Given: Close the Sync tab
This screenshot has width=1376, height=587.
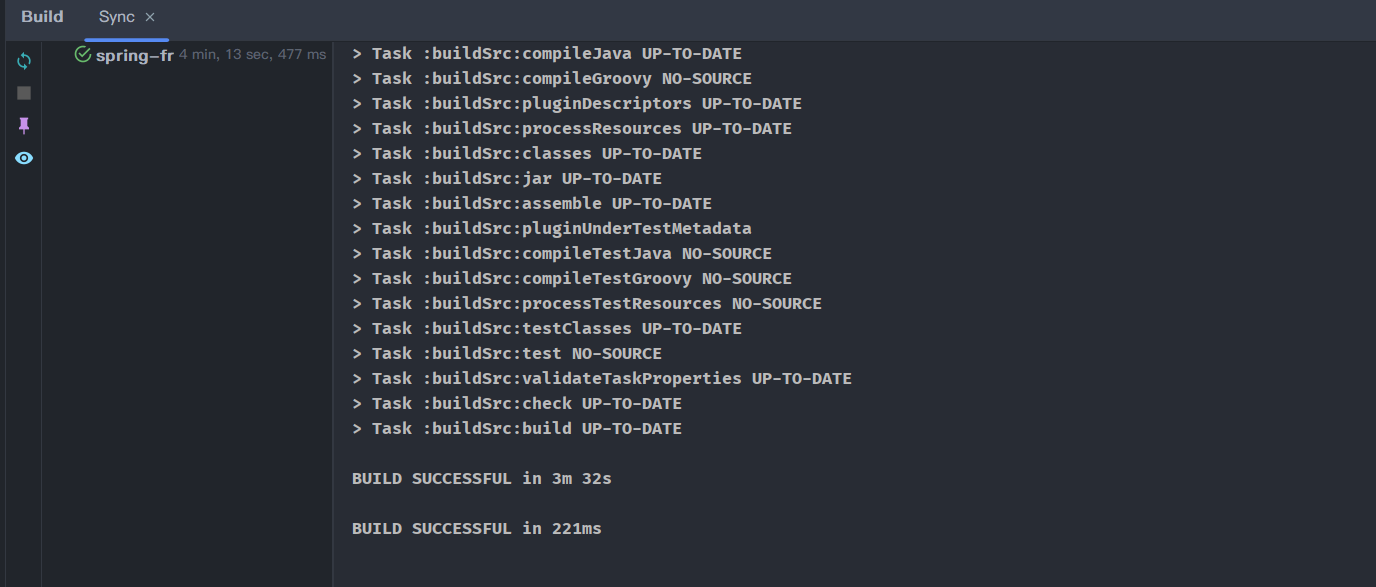Looking at the screenshot, I should click(x=150, y=18).
